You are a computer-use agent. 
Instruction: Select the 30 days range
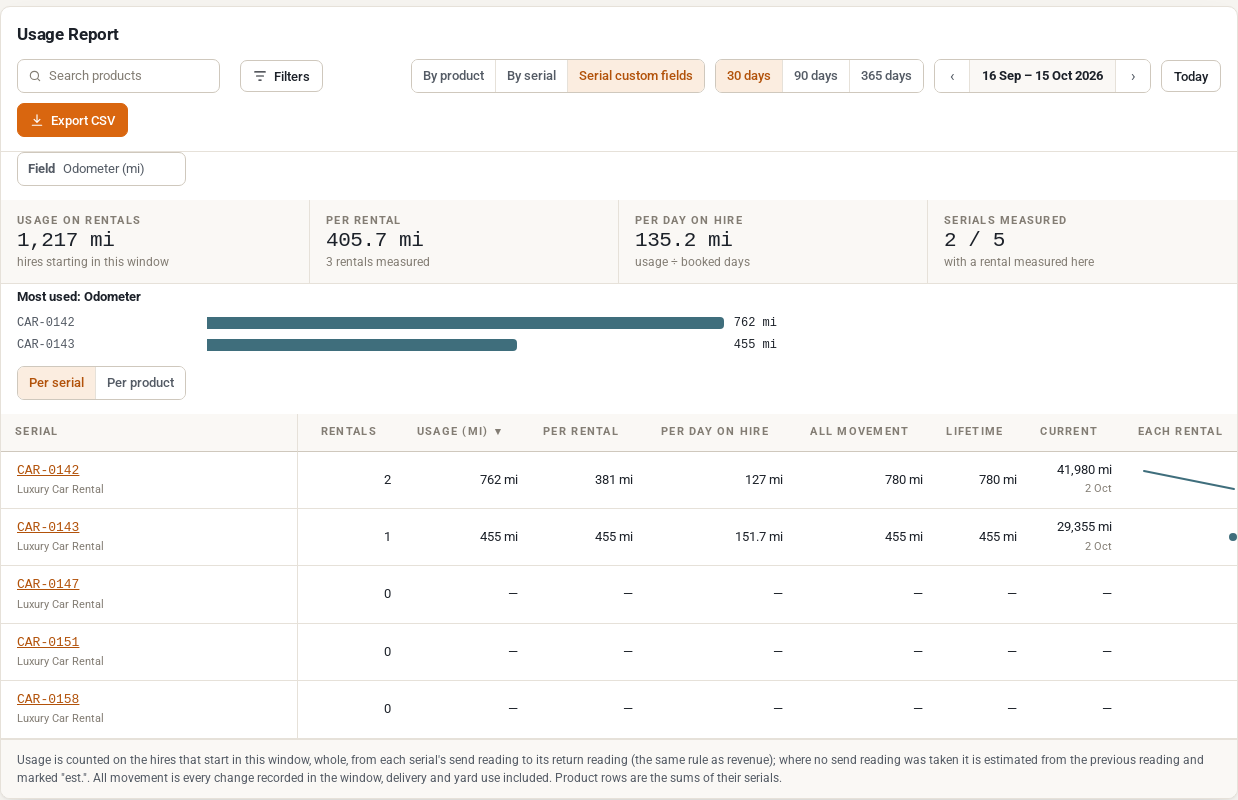pos(748,76)
